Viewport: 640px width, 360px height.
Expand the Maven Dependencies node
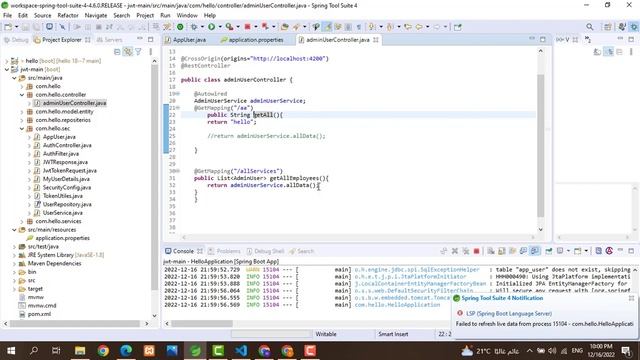[14, 264]
